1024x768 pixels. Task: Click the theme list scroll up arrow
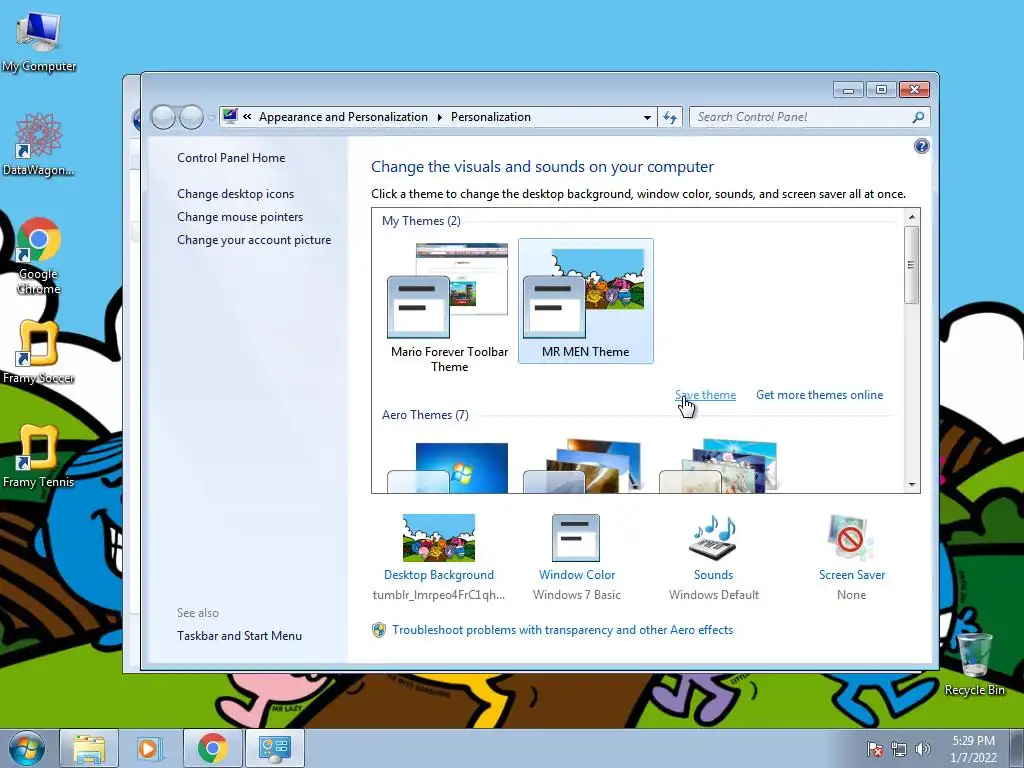coord(912,216)
